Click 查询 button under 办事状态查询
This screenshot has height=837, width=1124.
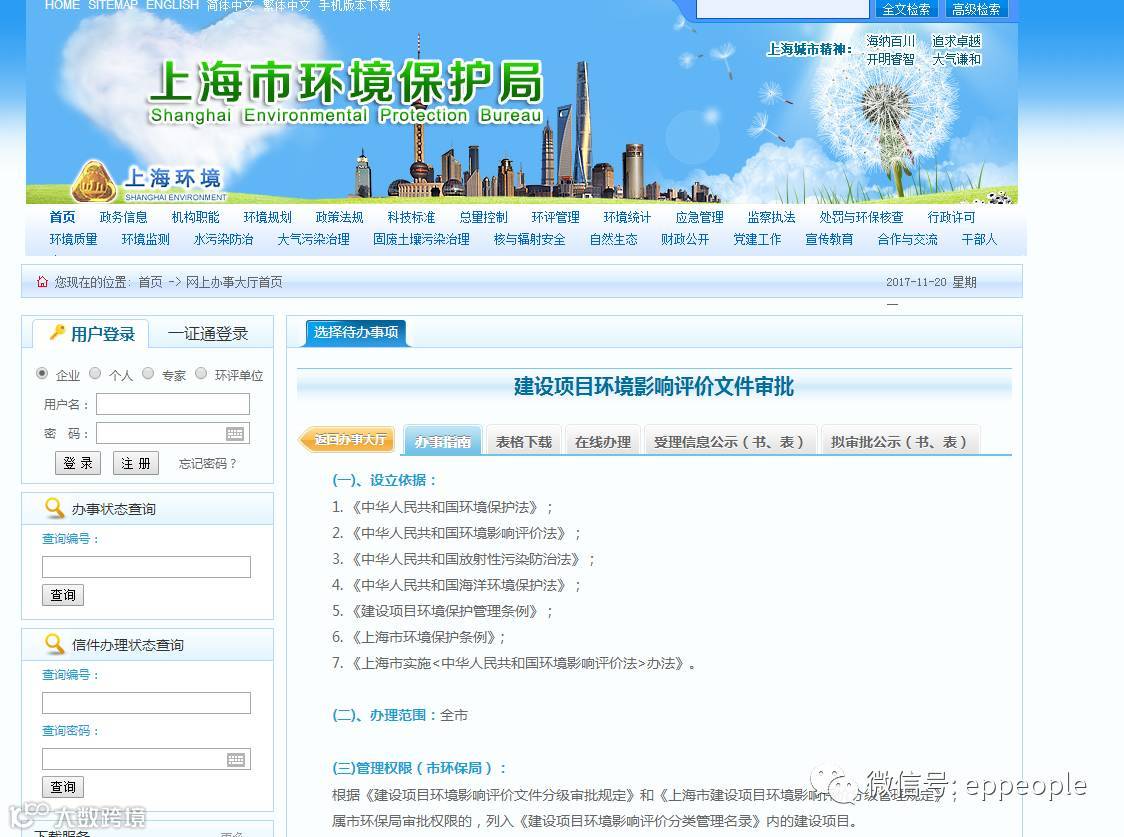tap(63, 595)
